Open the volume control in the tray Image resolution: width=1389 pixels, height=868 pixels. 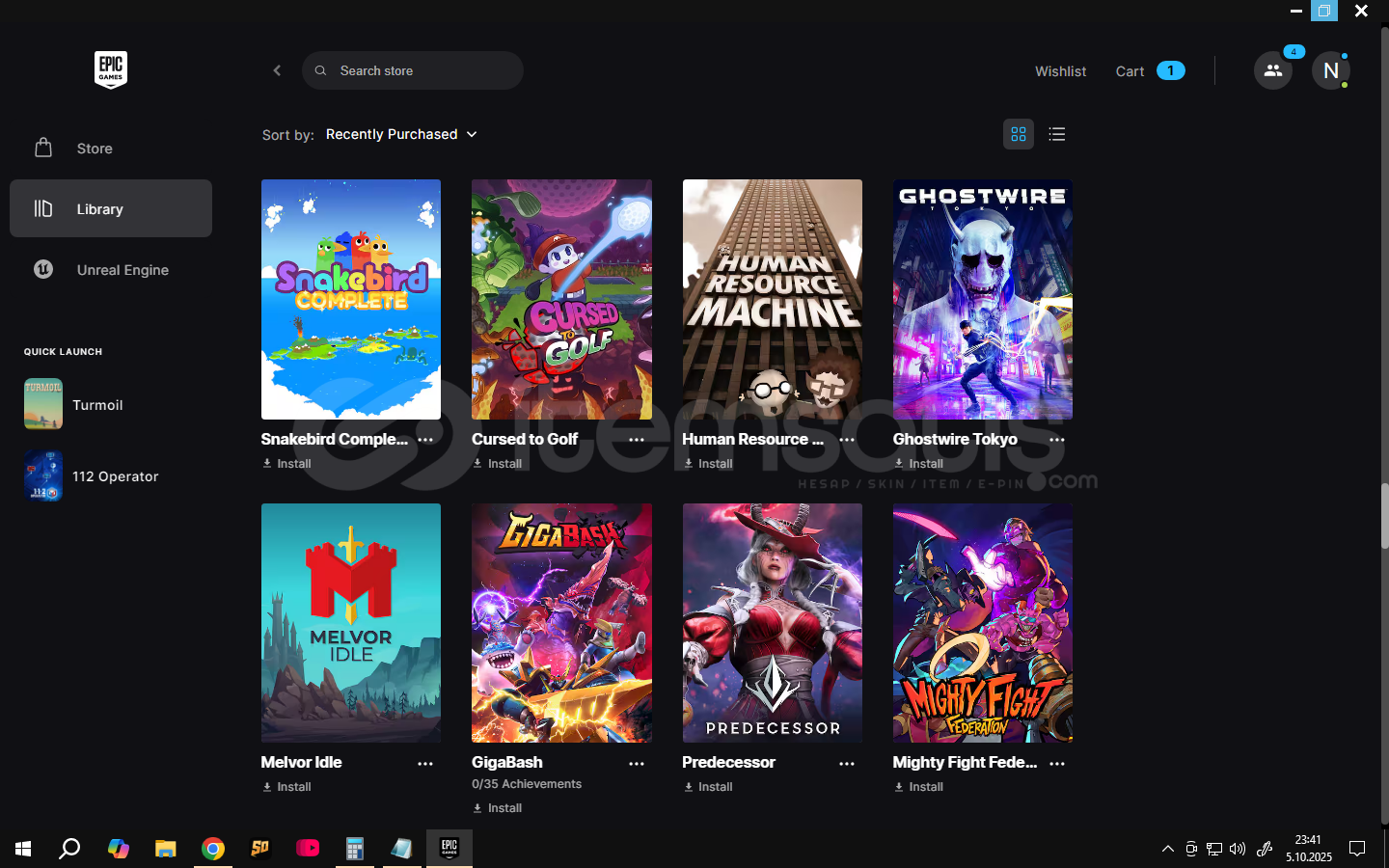[x=1238, y=849]
